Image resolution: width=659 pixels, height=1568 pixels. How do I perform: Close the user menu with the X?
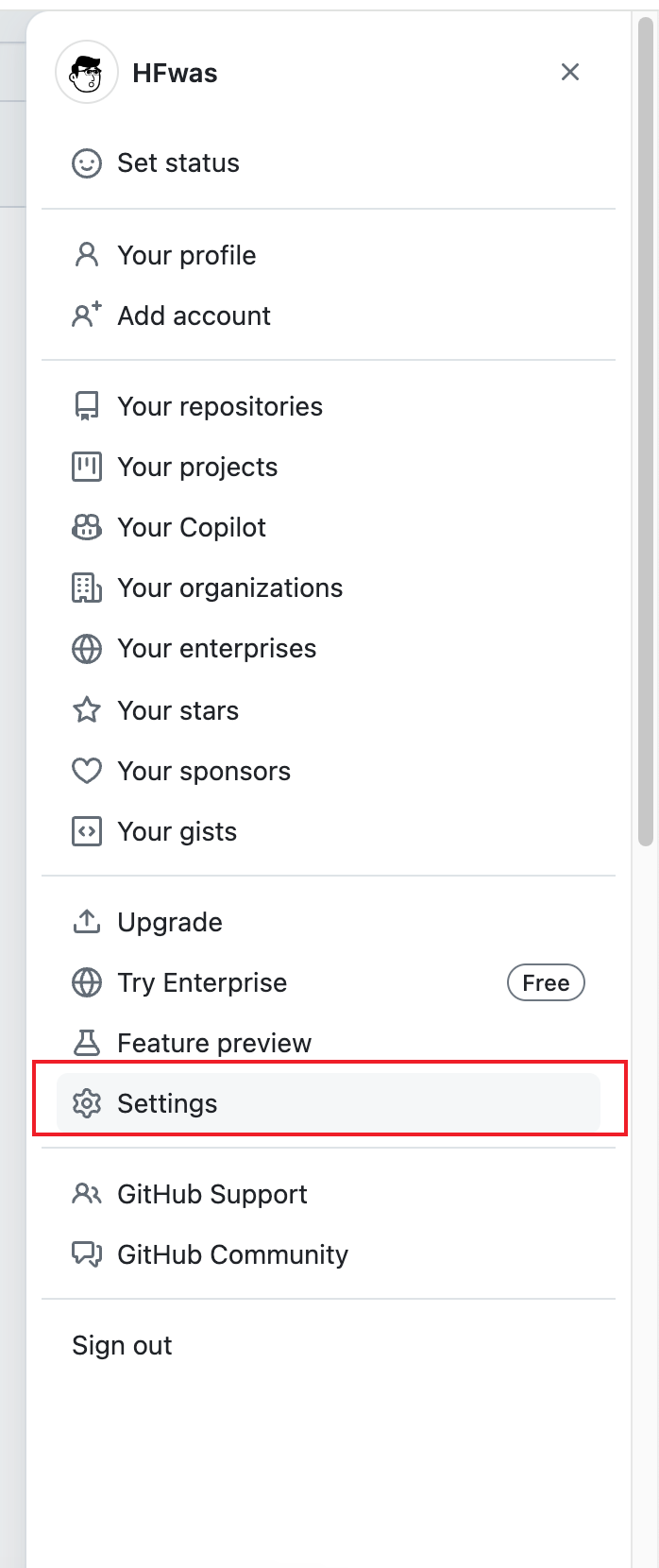pyautogui.click(x=570, y=72)
